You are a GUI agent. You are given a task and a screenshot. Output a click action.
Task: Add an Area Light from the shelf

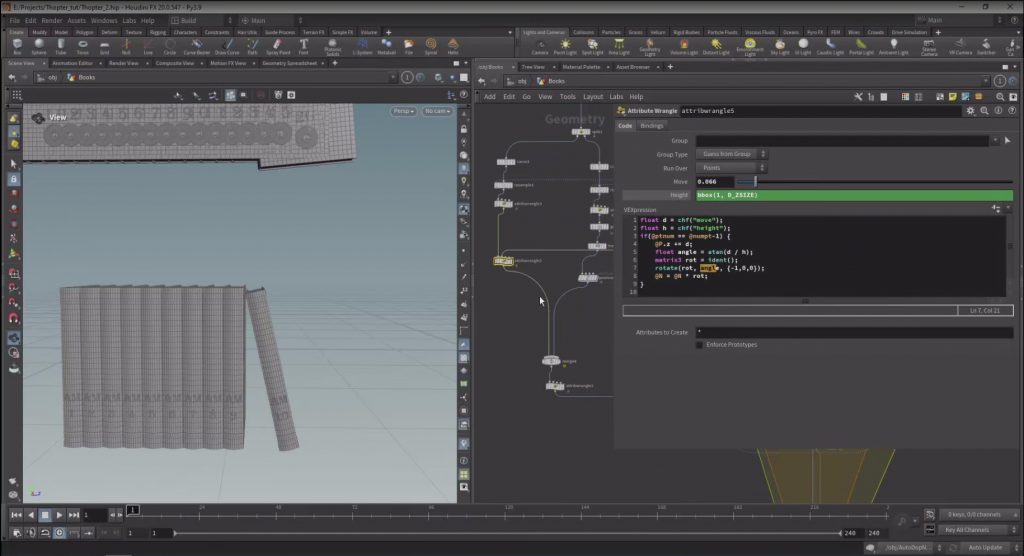tap(618, 47)
